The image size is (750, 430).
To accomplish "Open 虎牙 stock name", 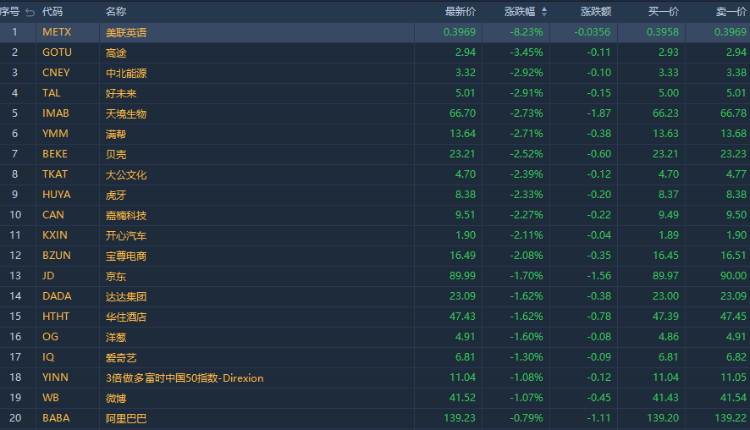I will (x=116, y=195).
